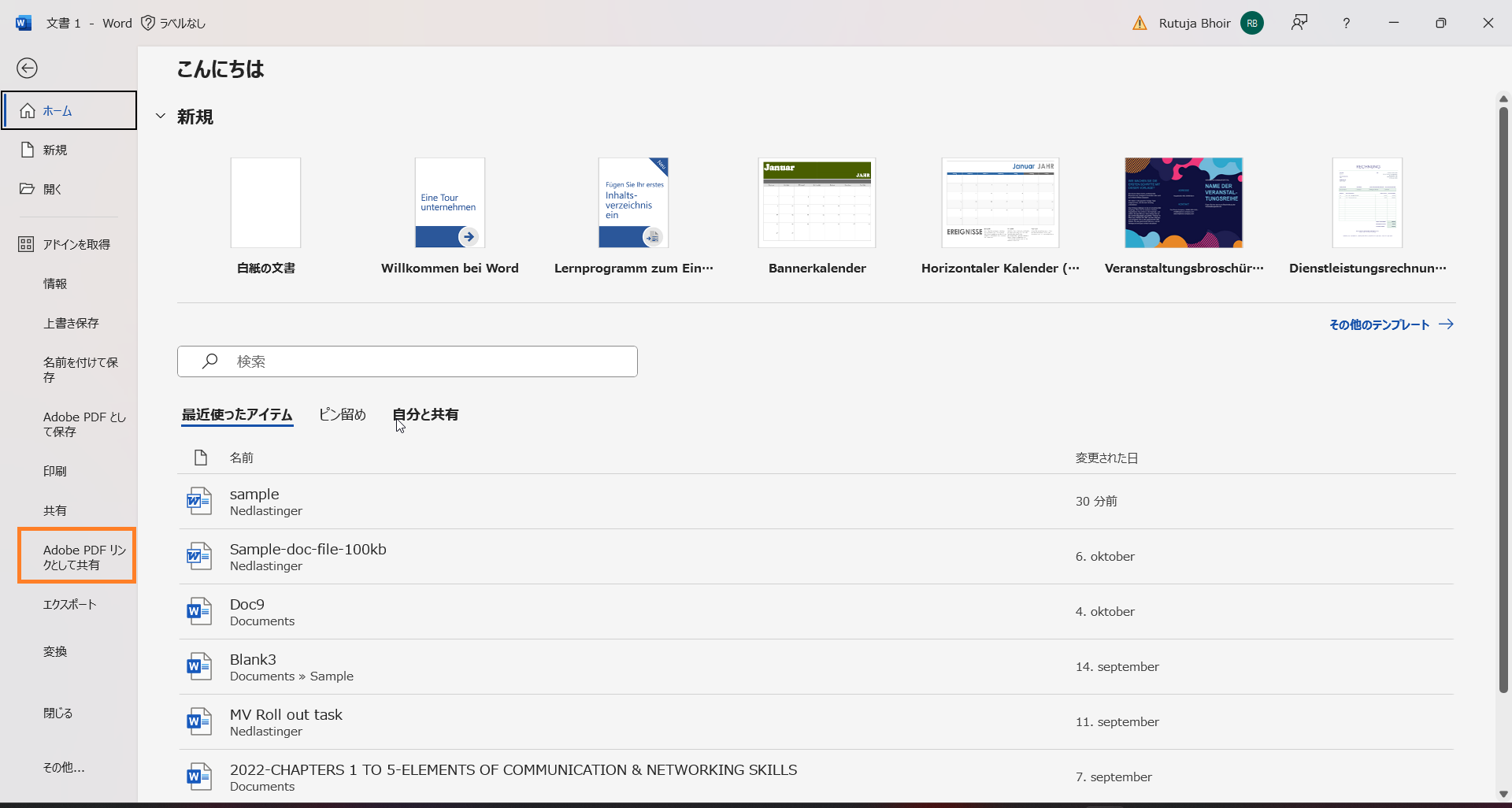Click the 2022-CHAPTERS document file icon
Viewport: 1512px width, 808px height.
199,776
